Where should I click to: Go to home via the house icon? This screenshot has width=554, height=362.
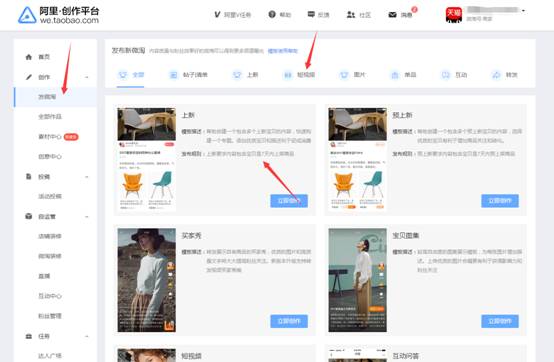(29, 57)
